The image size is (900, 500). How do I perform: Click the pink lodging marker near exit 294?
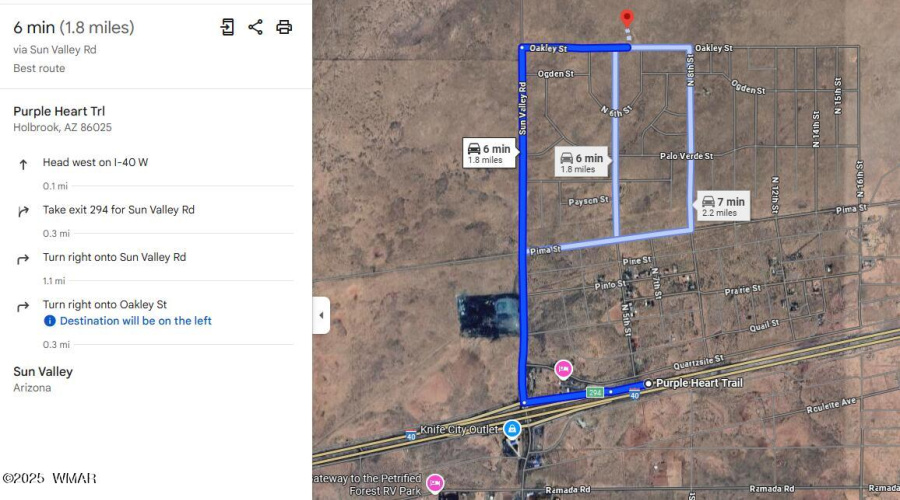point(564,369)
